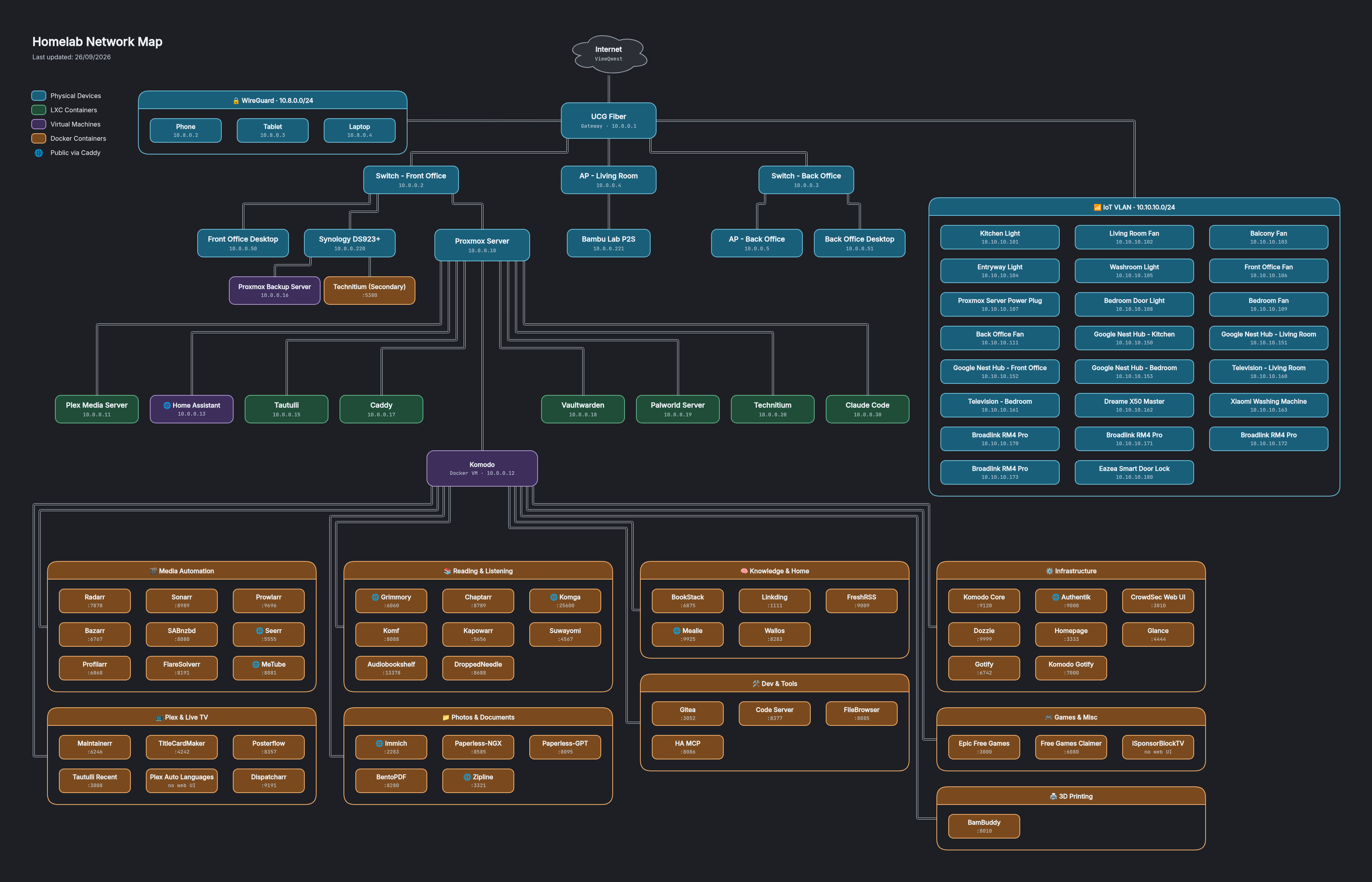This screenshot has height=882, width=1372.
Task: Select the WireGuard Laptop device
Action: (360, 130)
